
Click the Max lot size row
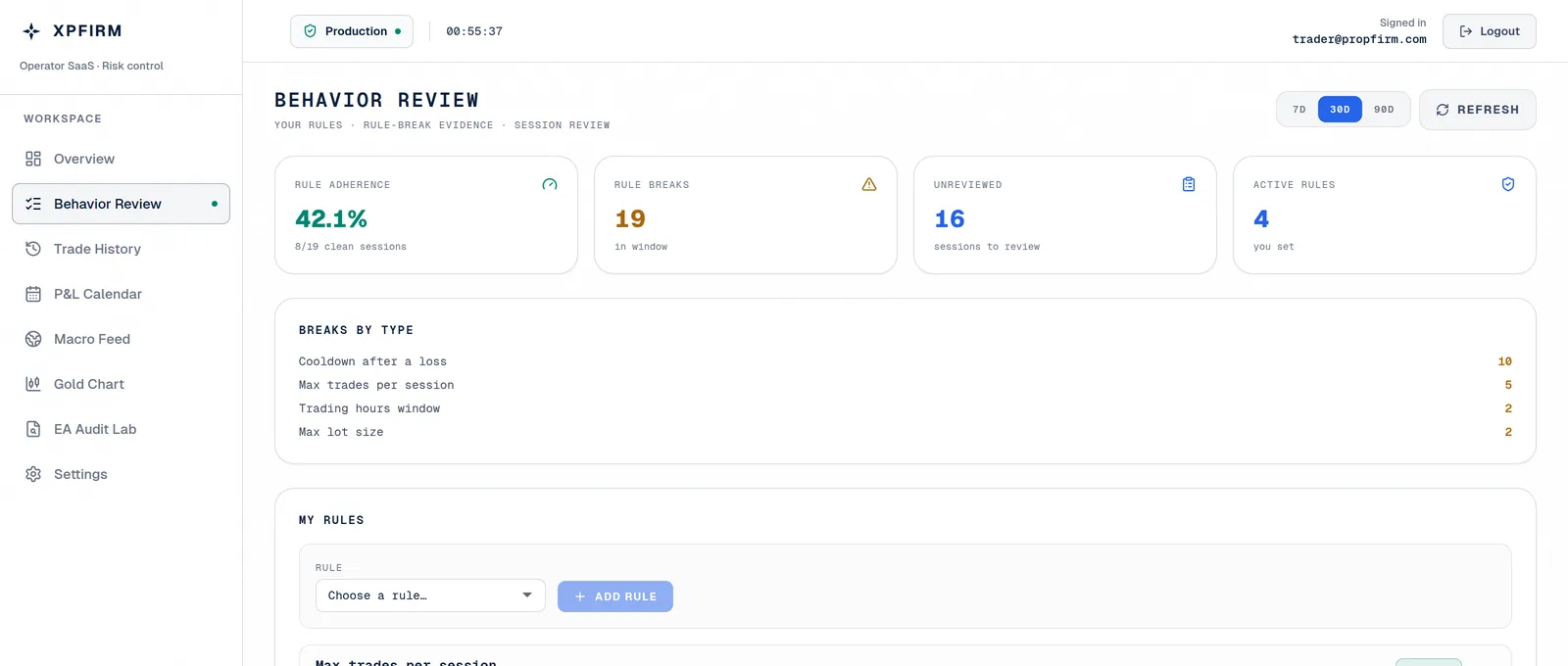906,432
